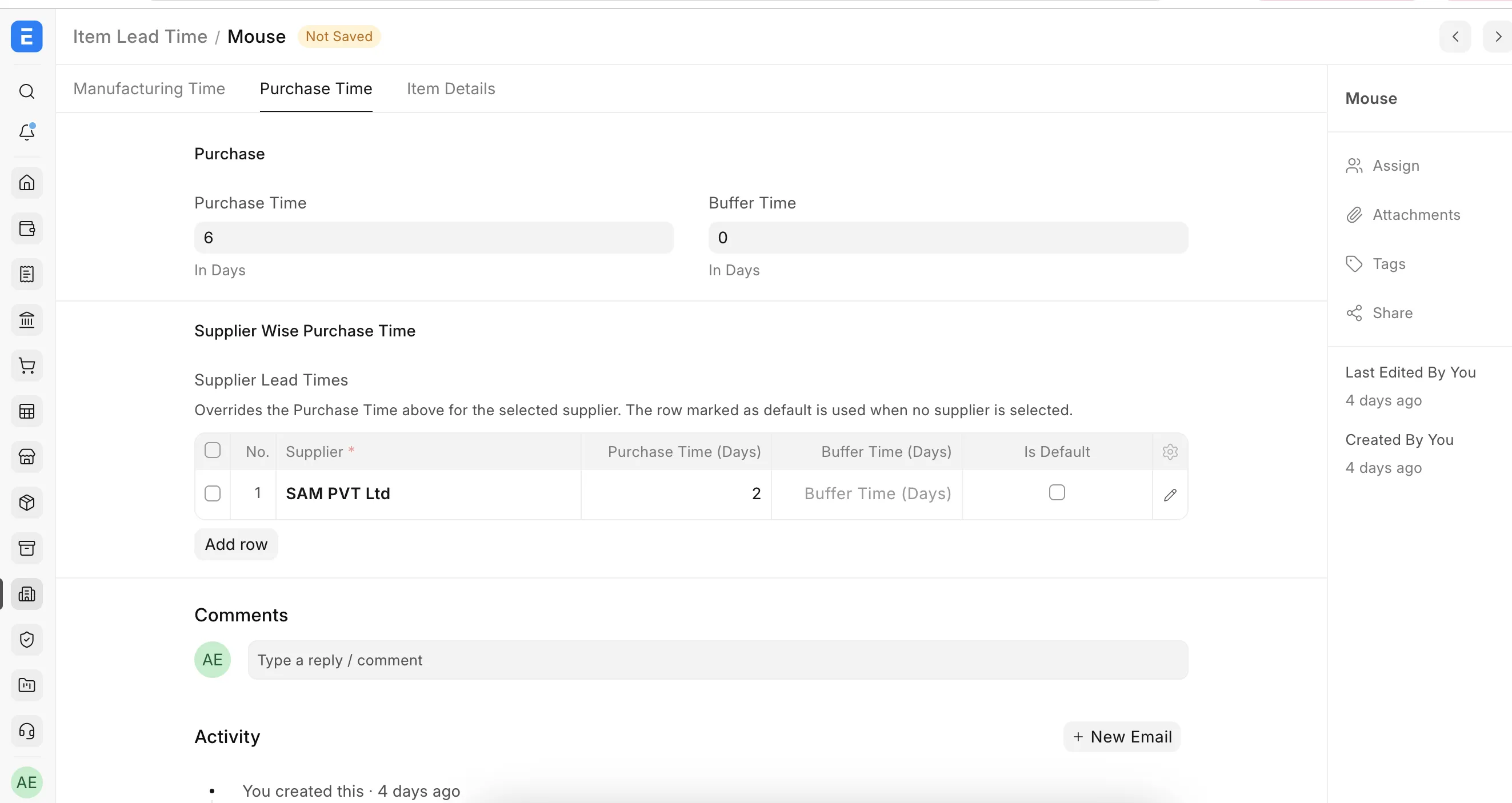Viewport: 1512px width, 803px height.
Task: Click Purchase Time (Days) cell value 2
Action: tap(676, 494)
